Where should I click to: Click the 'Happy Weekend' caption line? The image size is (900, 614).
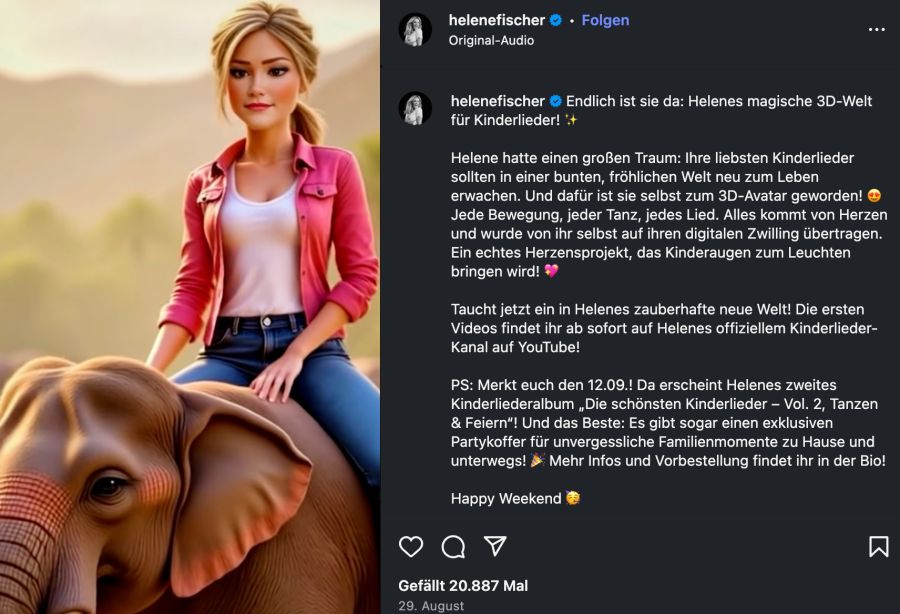tap(506, 498)
